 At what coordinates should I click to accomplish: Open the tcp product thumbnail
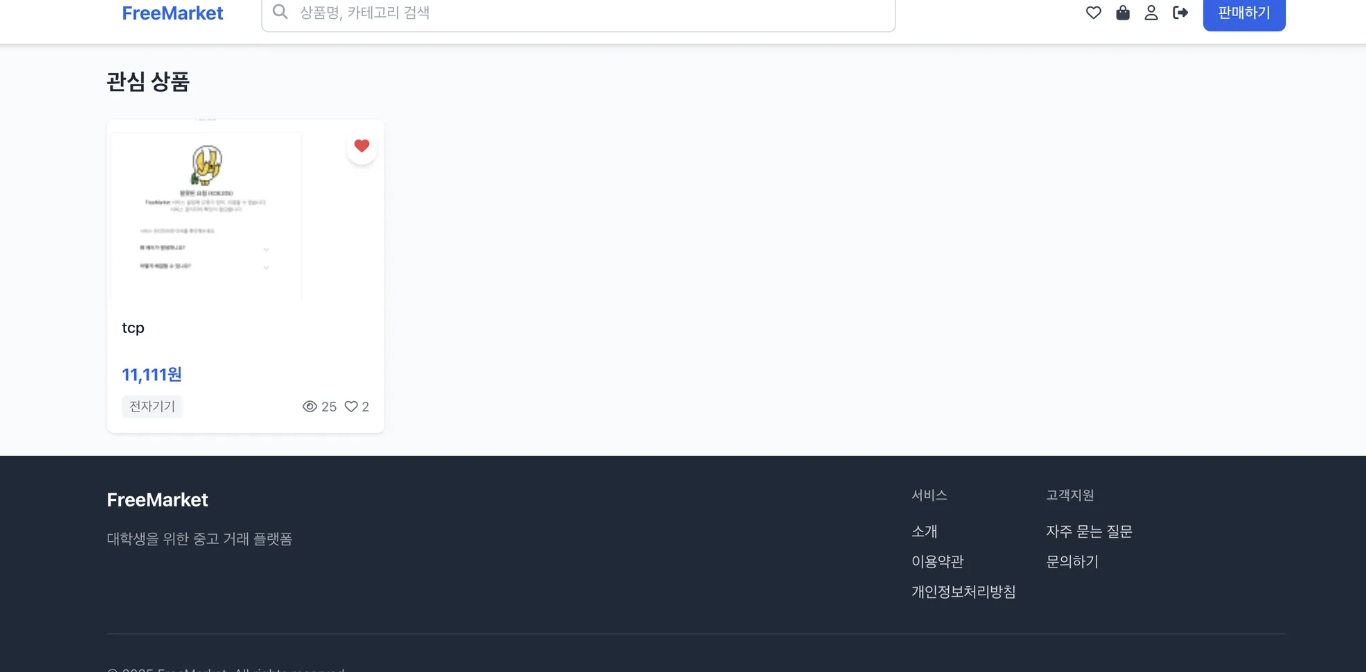point(245,210)
